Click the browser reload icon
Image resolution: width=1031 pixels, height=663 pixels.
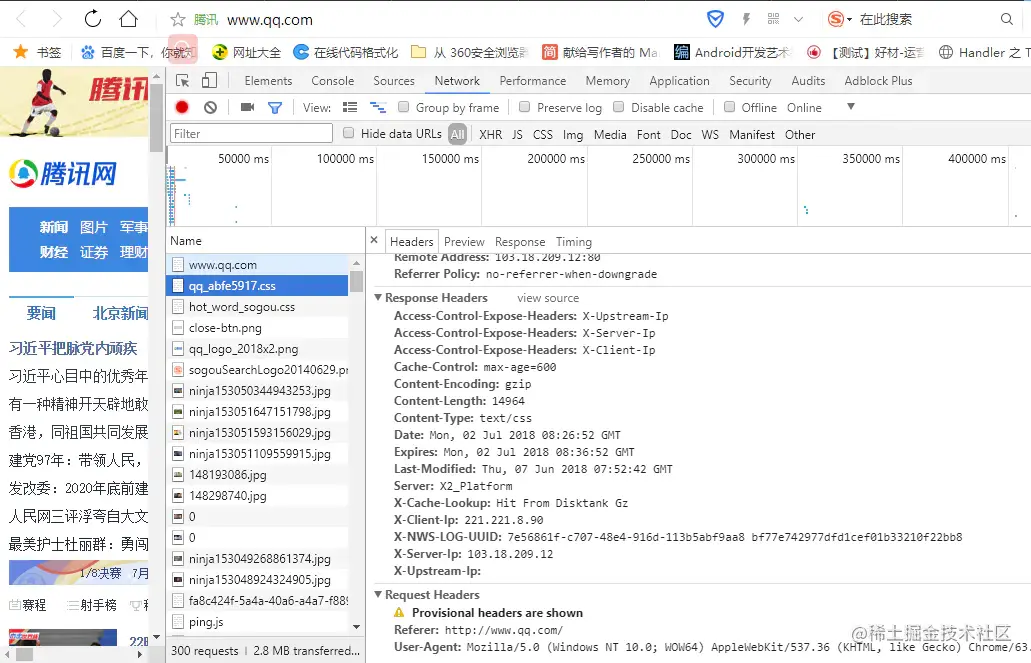point(93,18)
